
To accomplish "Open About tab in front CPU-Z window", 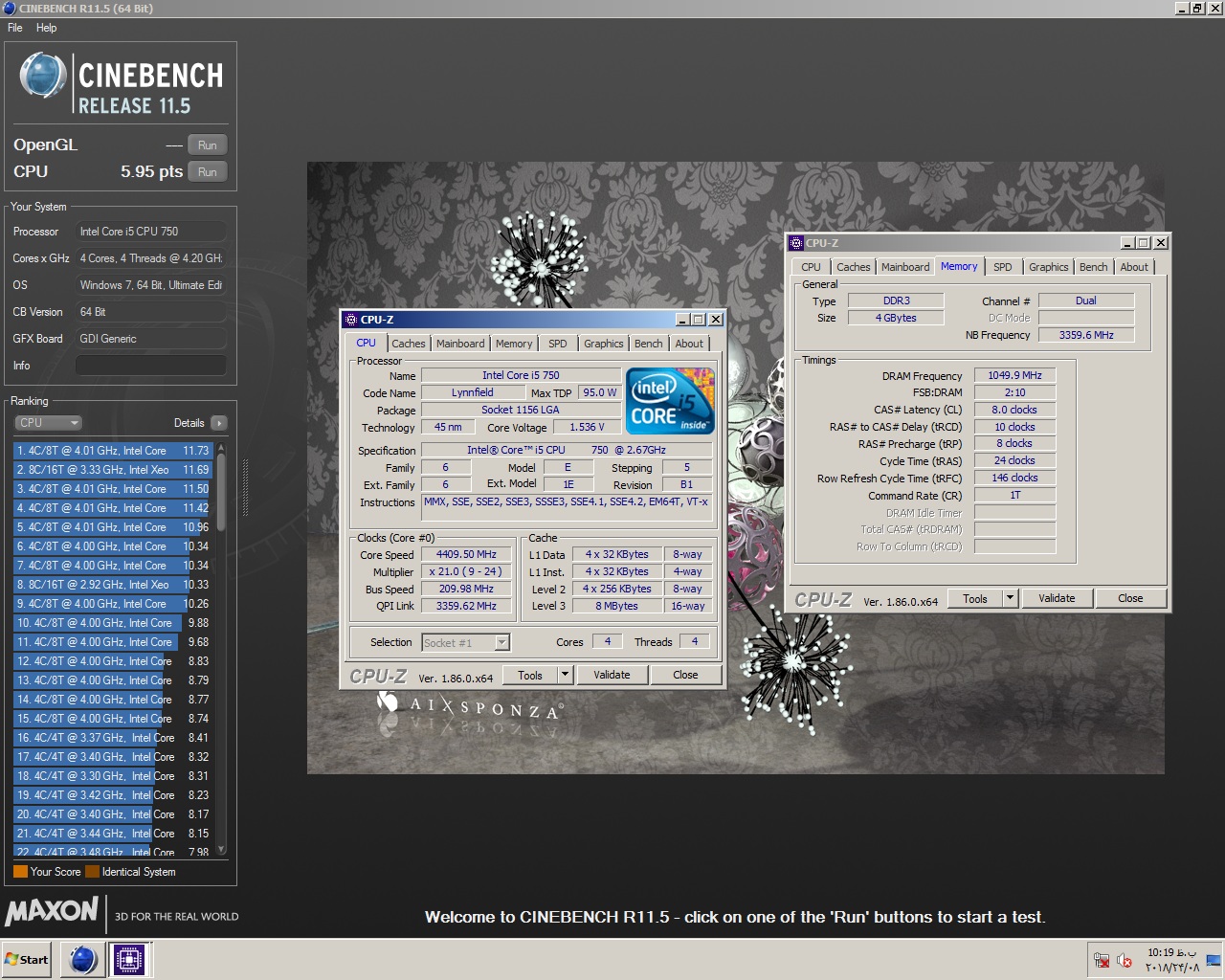I will tap(689, 344).
